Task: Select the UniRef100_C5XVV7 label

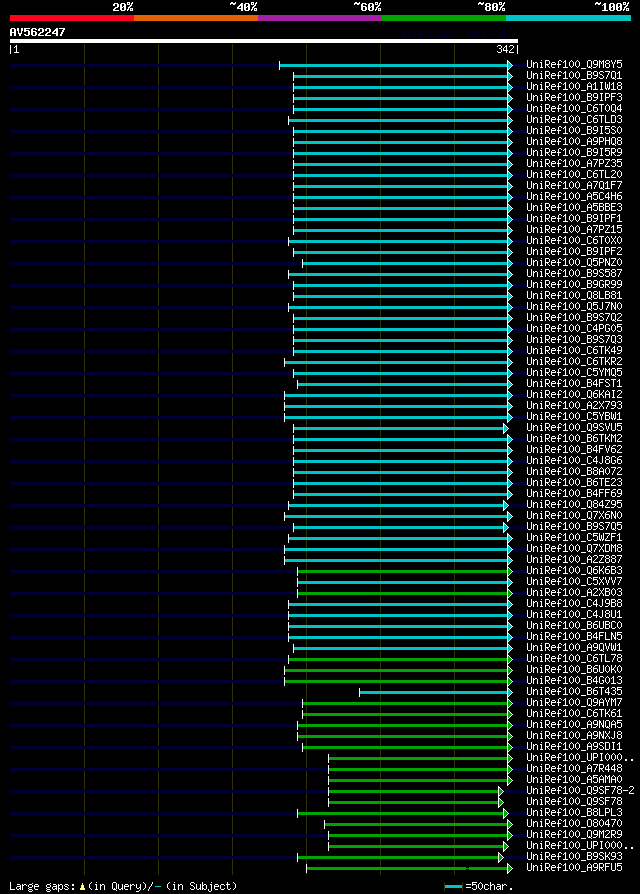Action: pos(574,582)
